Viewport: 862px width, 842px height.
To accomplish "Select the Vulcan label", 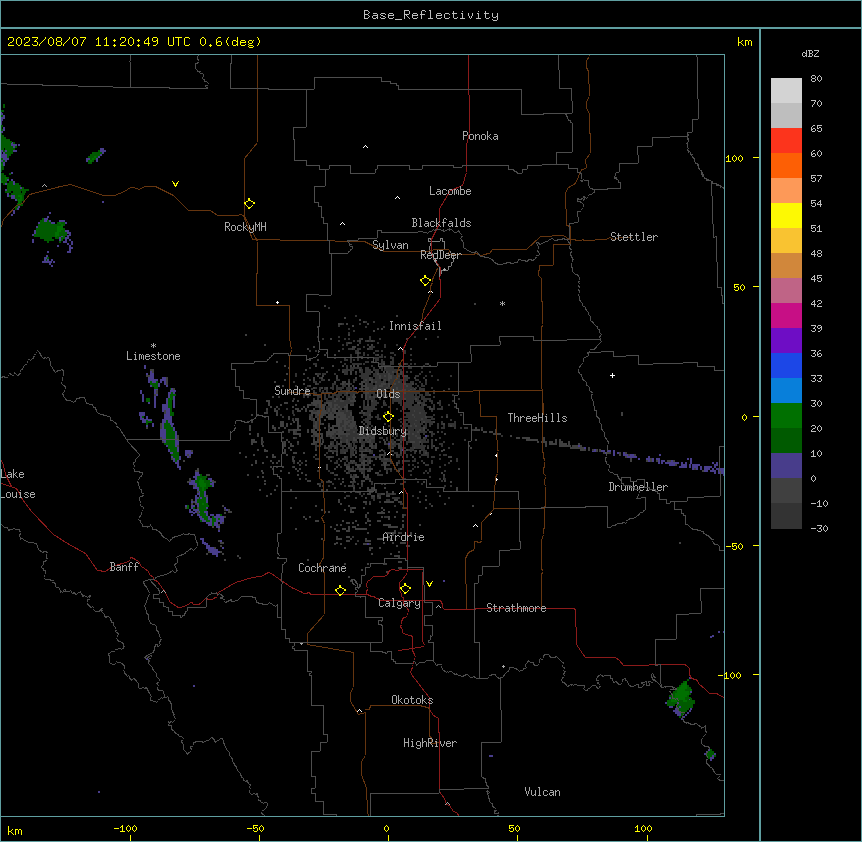I will click(x=543, y=792).
